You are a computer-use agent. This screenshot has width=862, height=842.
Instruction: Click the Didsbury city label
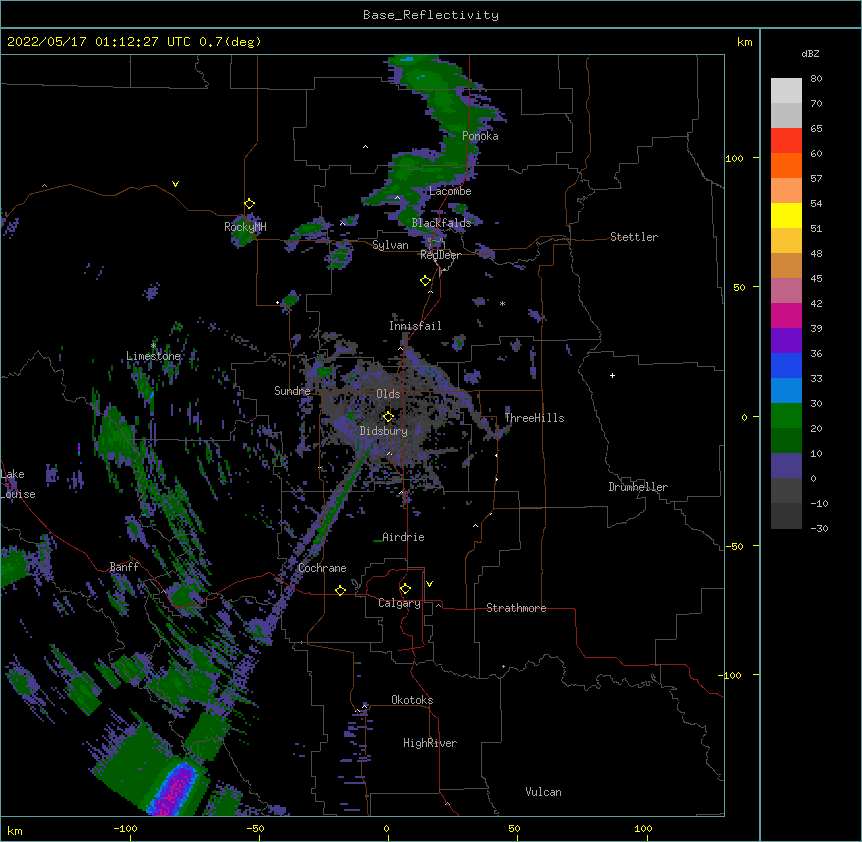(384, 431)
